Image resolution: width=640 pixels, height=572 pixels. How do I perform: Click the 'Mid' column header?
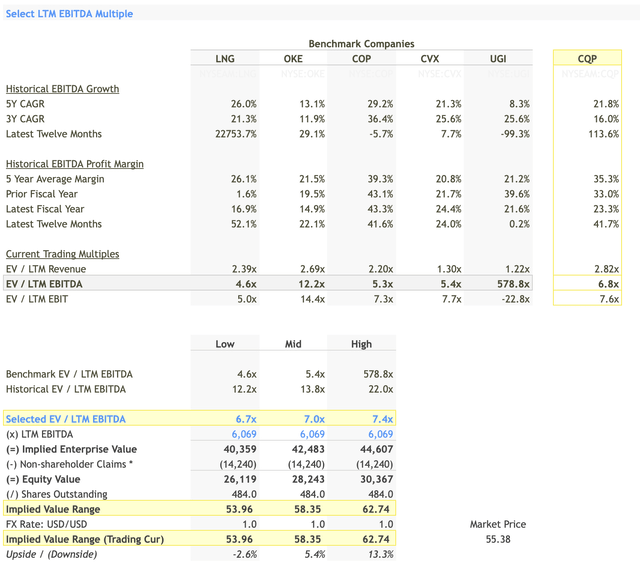coord(293,344)
